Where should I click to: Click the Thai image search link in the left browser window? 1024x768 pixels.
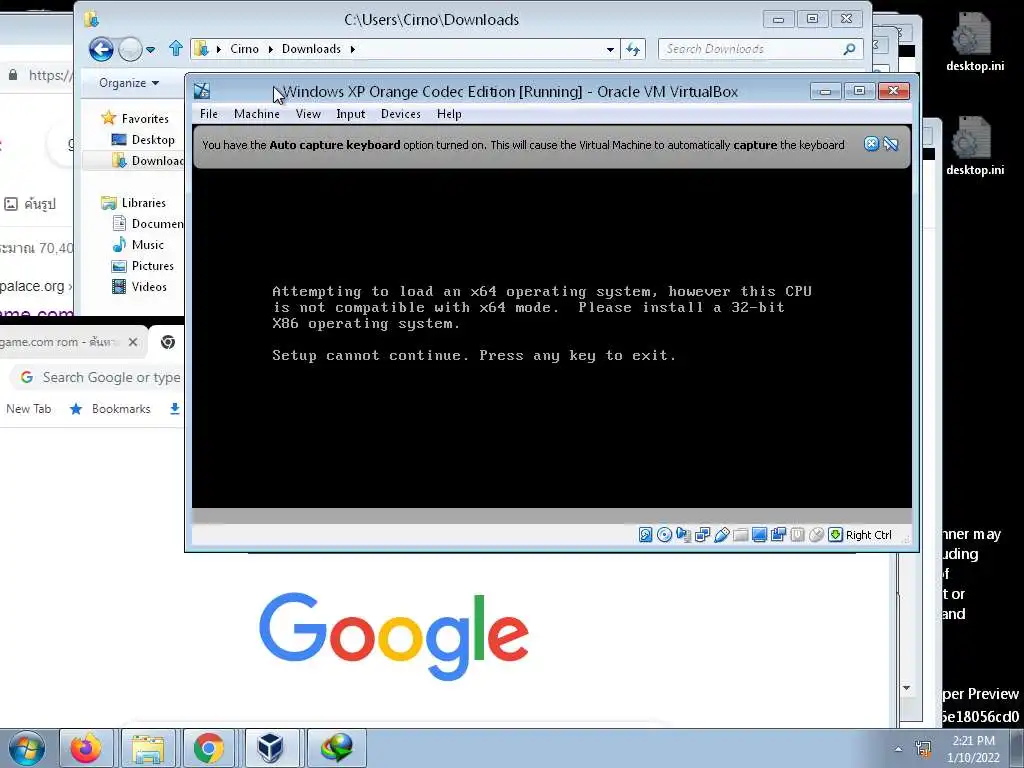coord(30,204)
